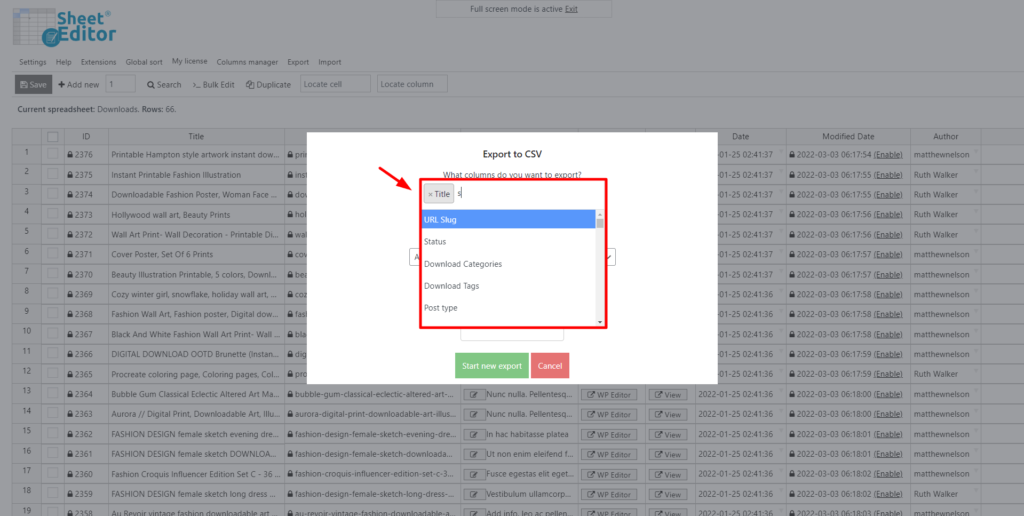Cancel the Export to CSV dialog
The image size is (1024, 516).
[x=550, y=366]
